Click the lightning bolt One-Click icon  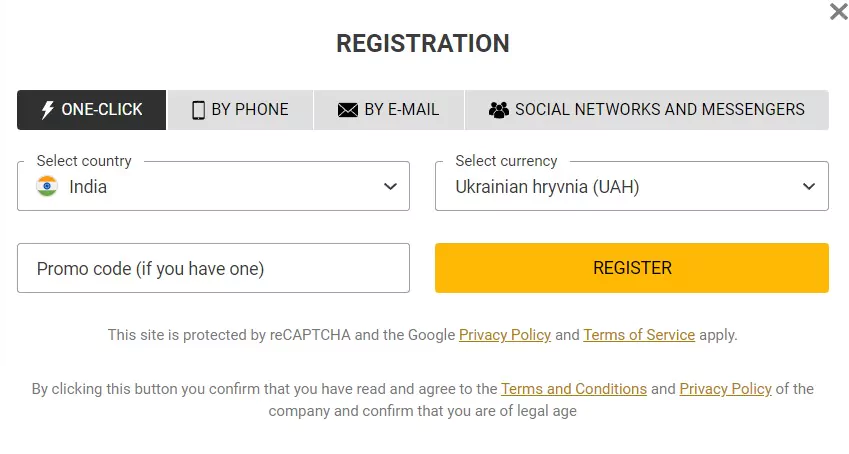click(x=48, y=110)
